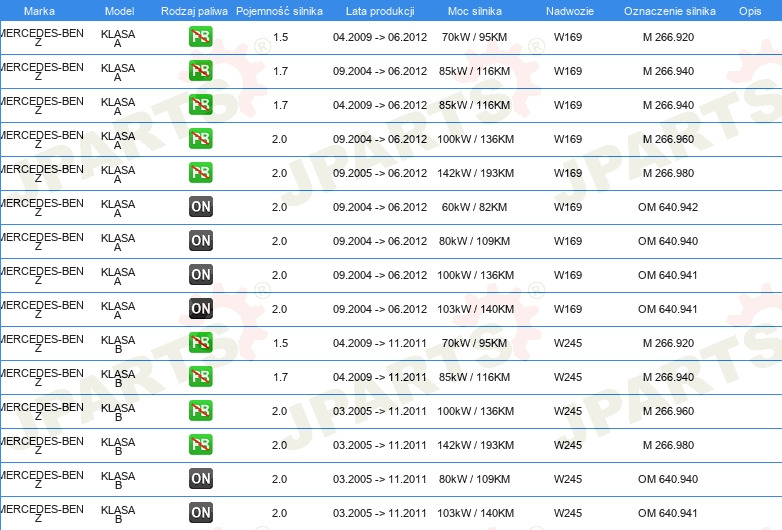Click the Model column header
This screenshot has width=782, height=530.
(x=120, y=11)
